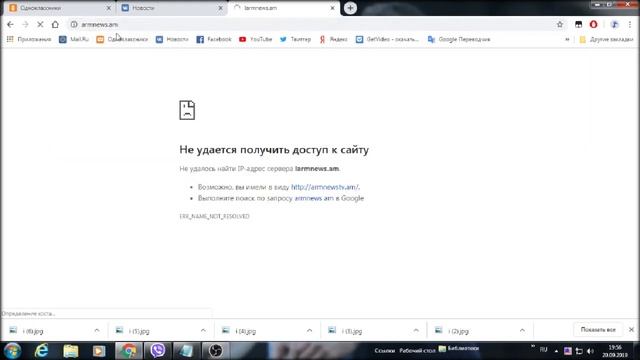The image size is (640, 360).
Task: Open a new browser tab
Action: tap(350, 8)
